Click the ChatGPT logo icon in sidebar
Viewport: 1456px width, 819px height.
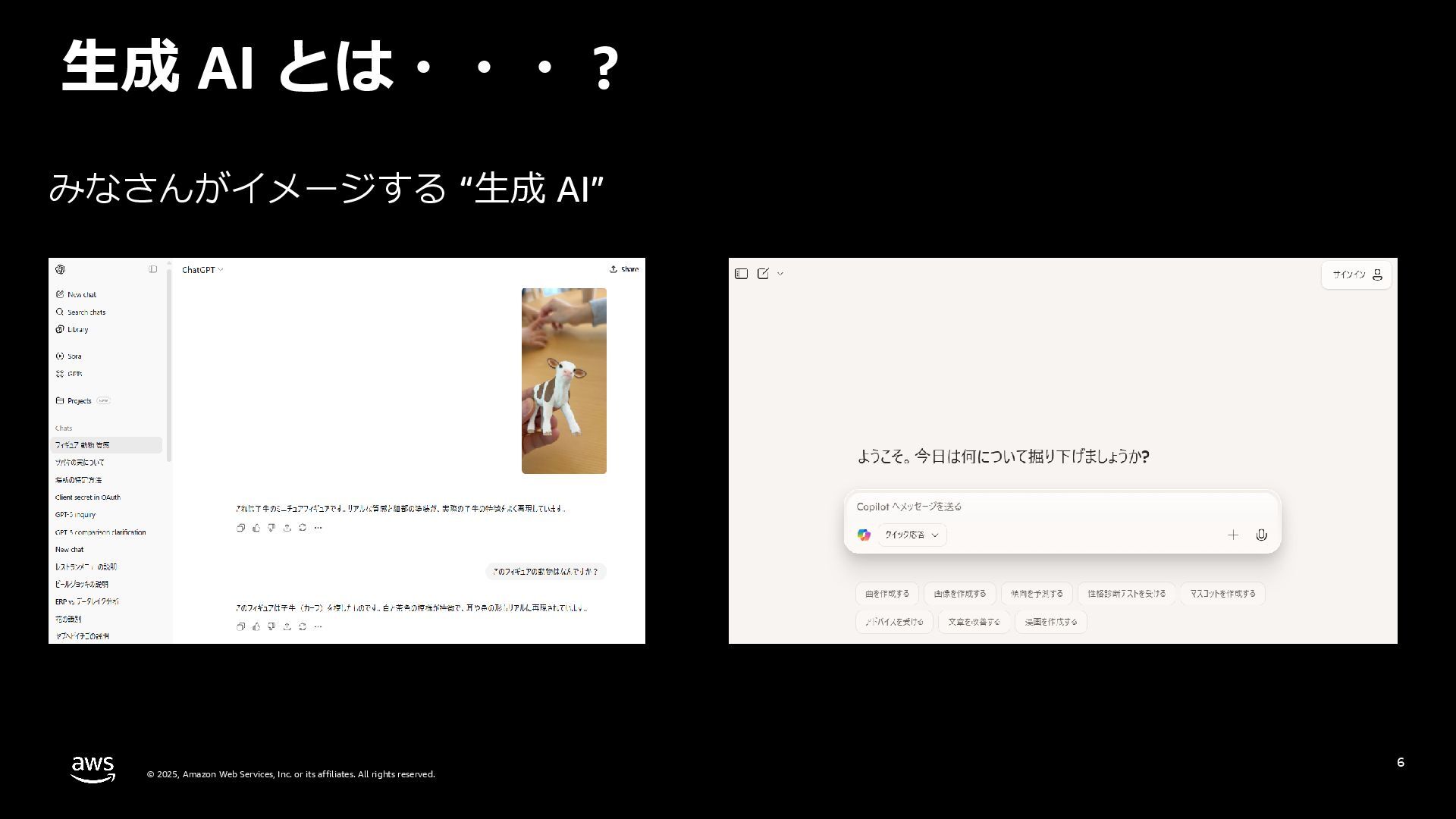point(61,269)
